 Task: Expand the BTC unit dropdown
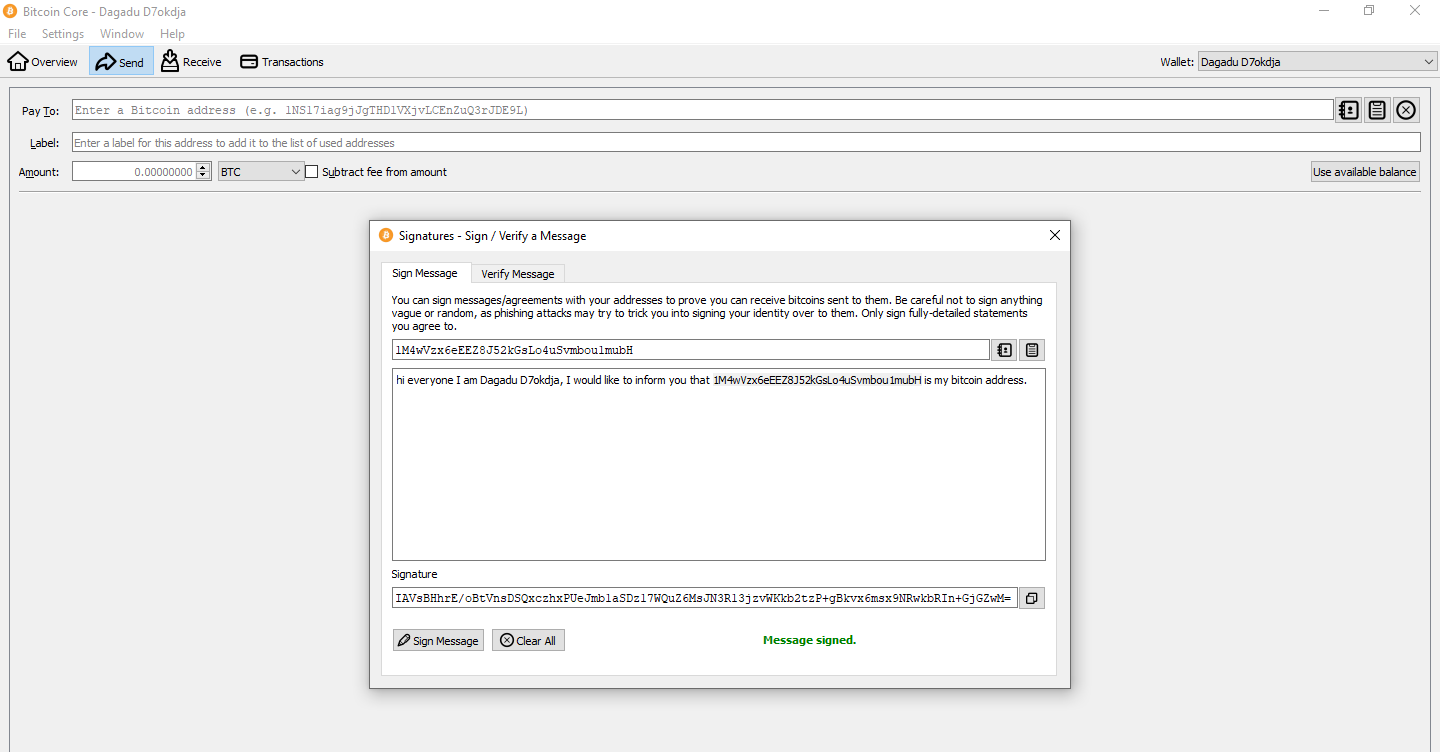(261, 172)
